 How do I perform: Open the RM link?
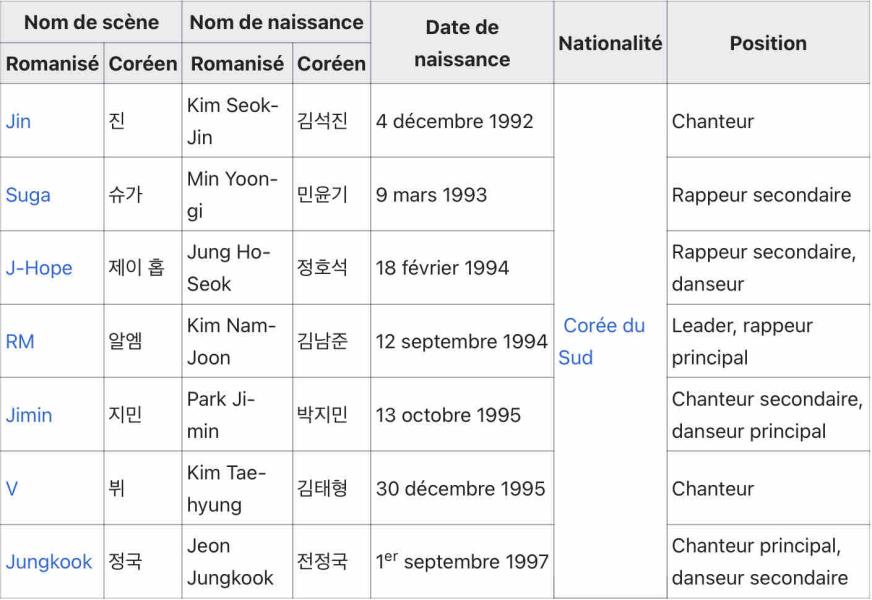[x=20, y=341]
